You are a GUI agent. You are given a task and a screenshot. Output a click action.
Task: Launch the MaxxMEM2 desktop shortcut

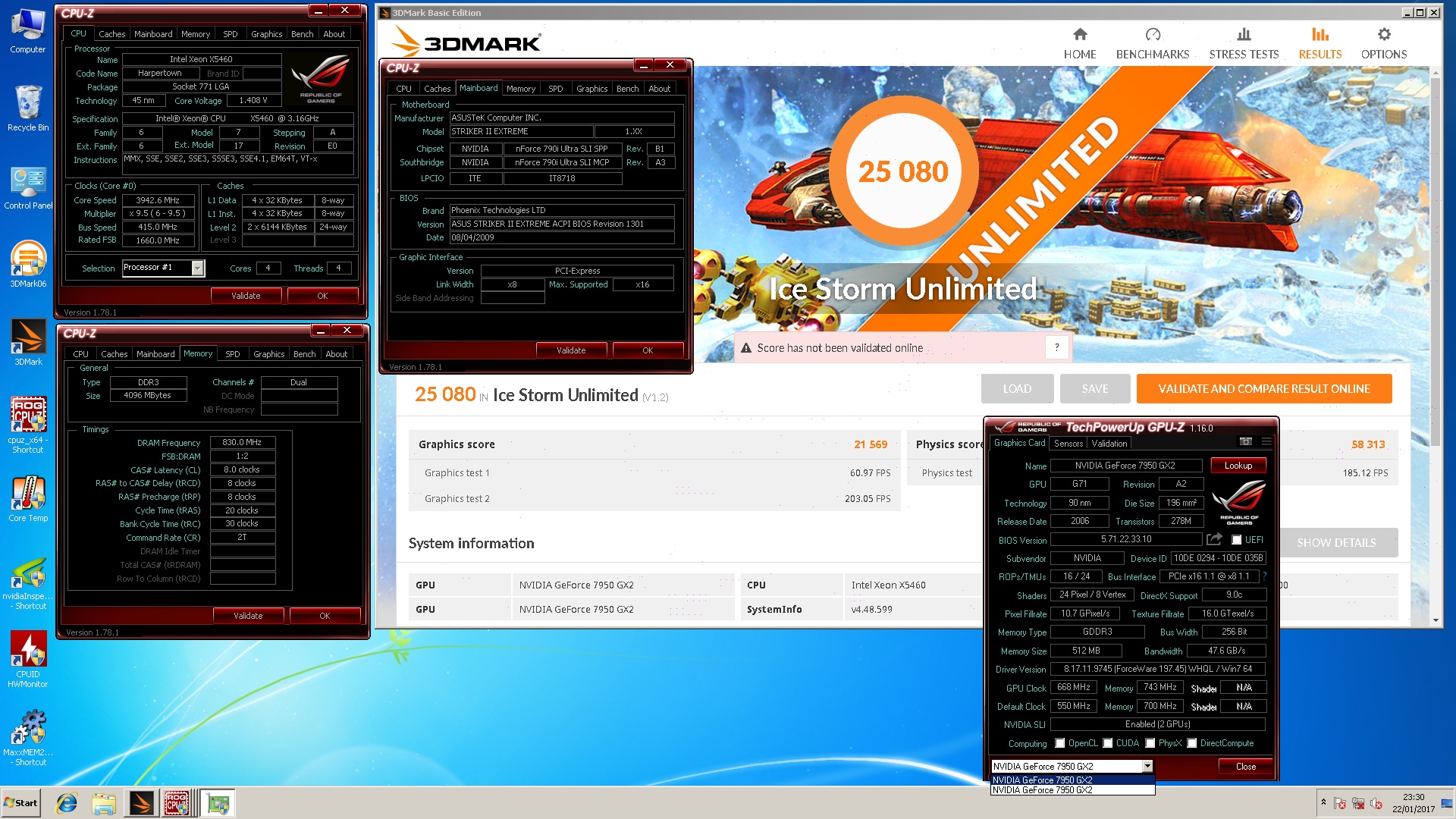coord(28,738)
